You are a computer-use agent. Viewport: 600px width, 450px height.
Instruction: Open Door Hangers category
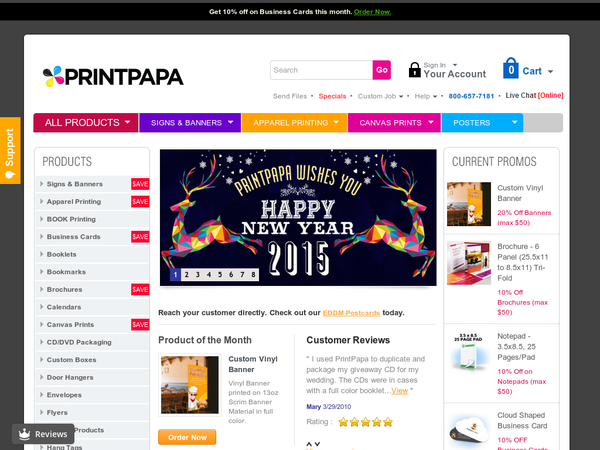70,378
